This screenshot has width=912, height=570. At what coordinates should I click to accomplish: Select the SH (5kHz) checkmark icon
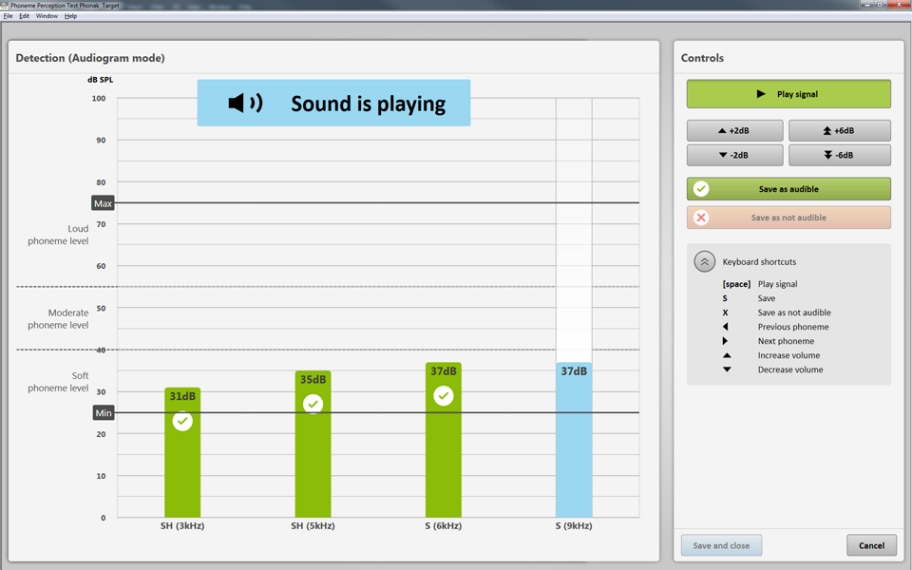pyautogui.click(x=313, y=404)
